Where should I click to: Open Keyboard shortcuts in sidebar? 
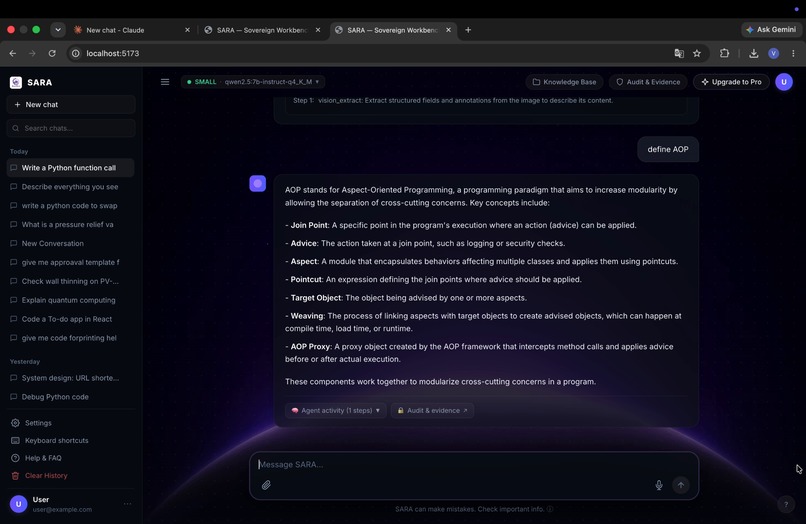click(50, 440)
